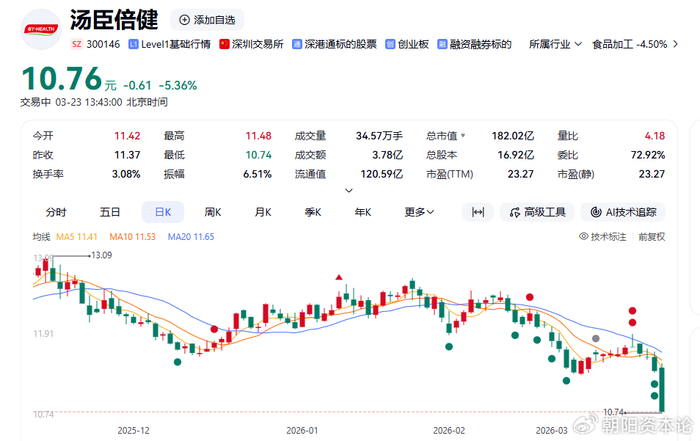
Task: Open the Level1基础行情 tag
Action: pyautogui.click(x=170, y=44)
